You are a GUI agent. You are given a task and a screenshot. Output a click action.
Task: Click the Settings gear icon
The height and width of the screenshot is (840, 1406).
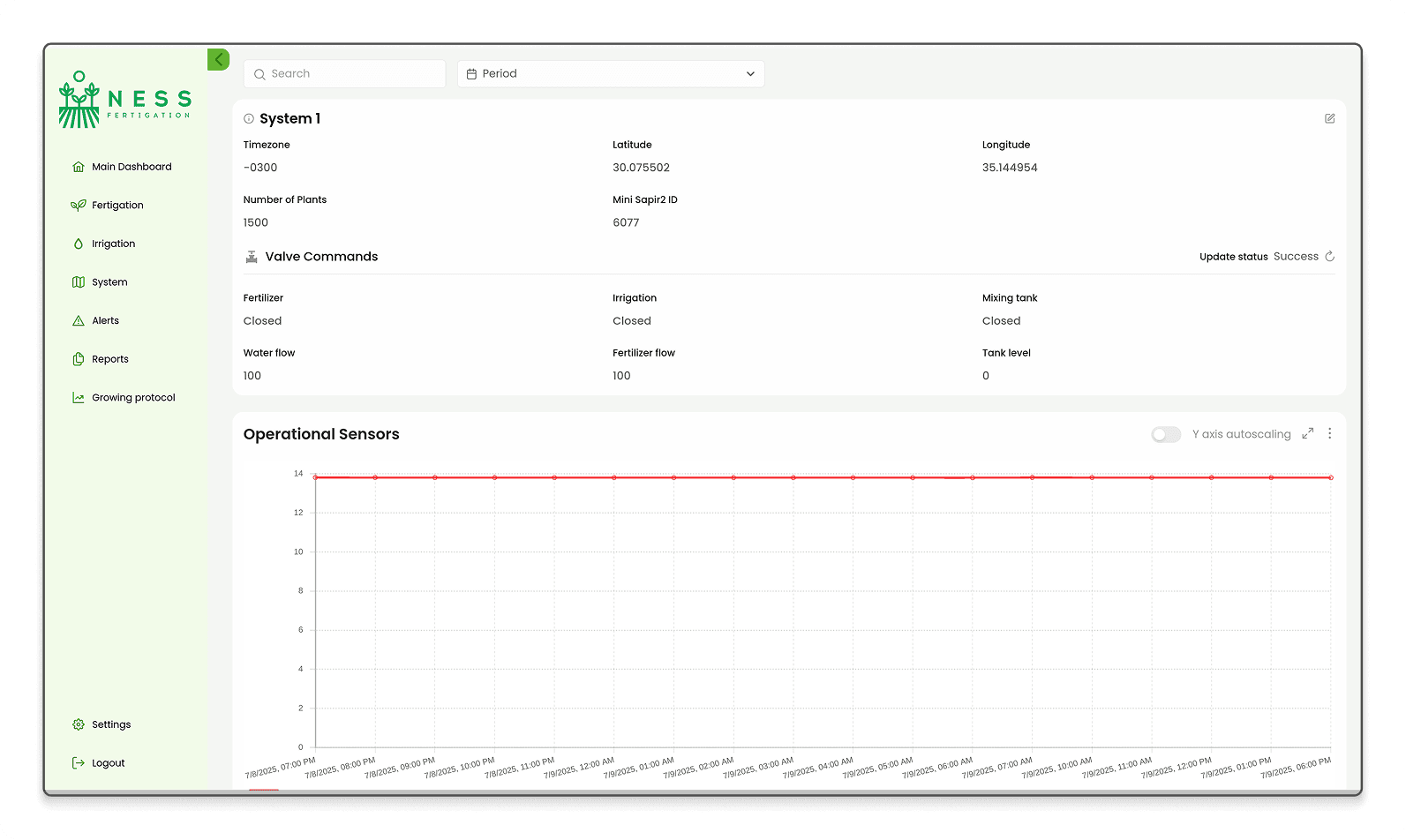[x=79, y=724]
